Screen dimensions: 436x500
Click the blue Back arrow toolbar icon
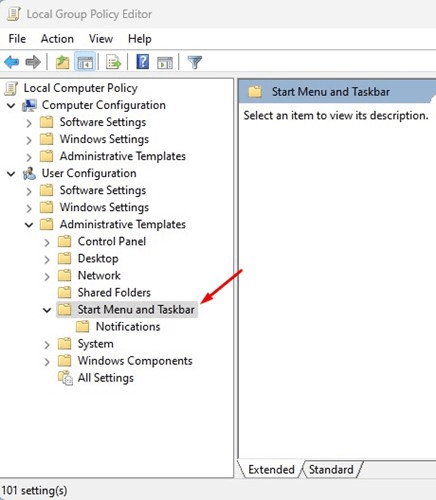[12, 62]
